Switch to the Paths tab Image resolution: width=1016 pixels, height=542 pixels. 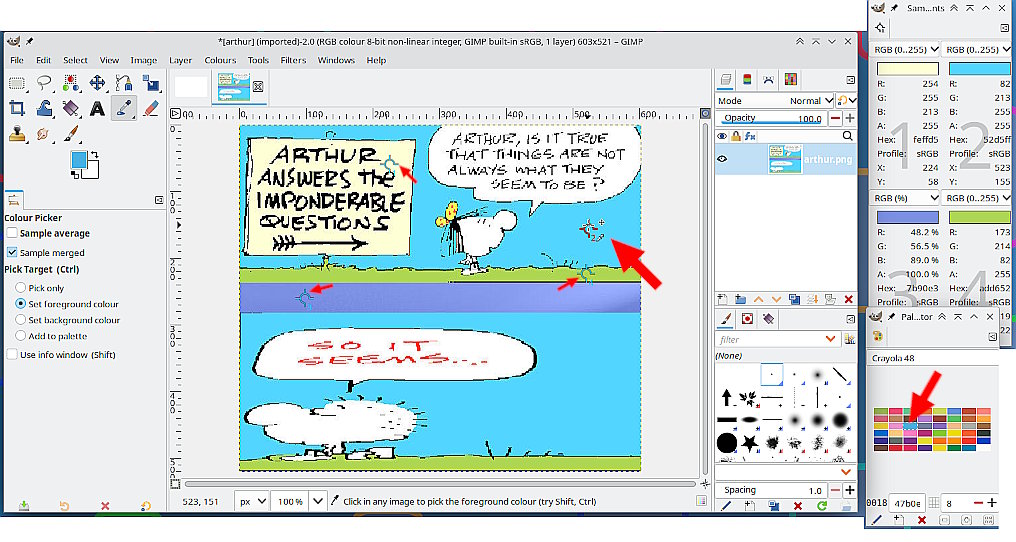pos(768,80)
